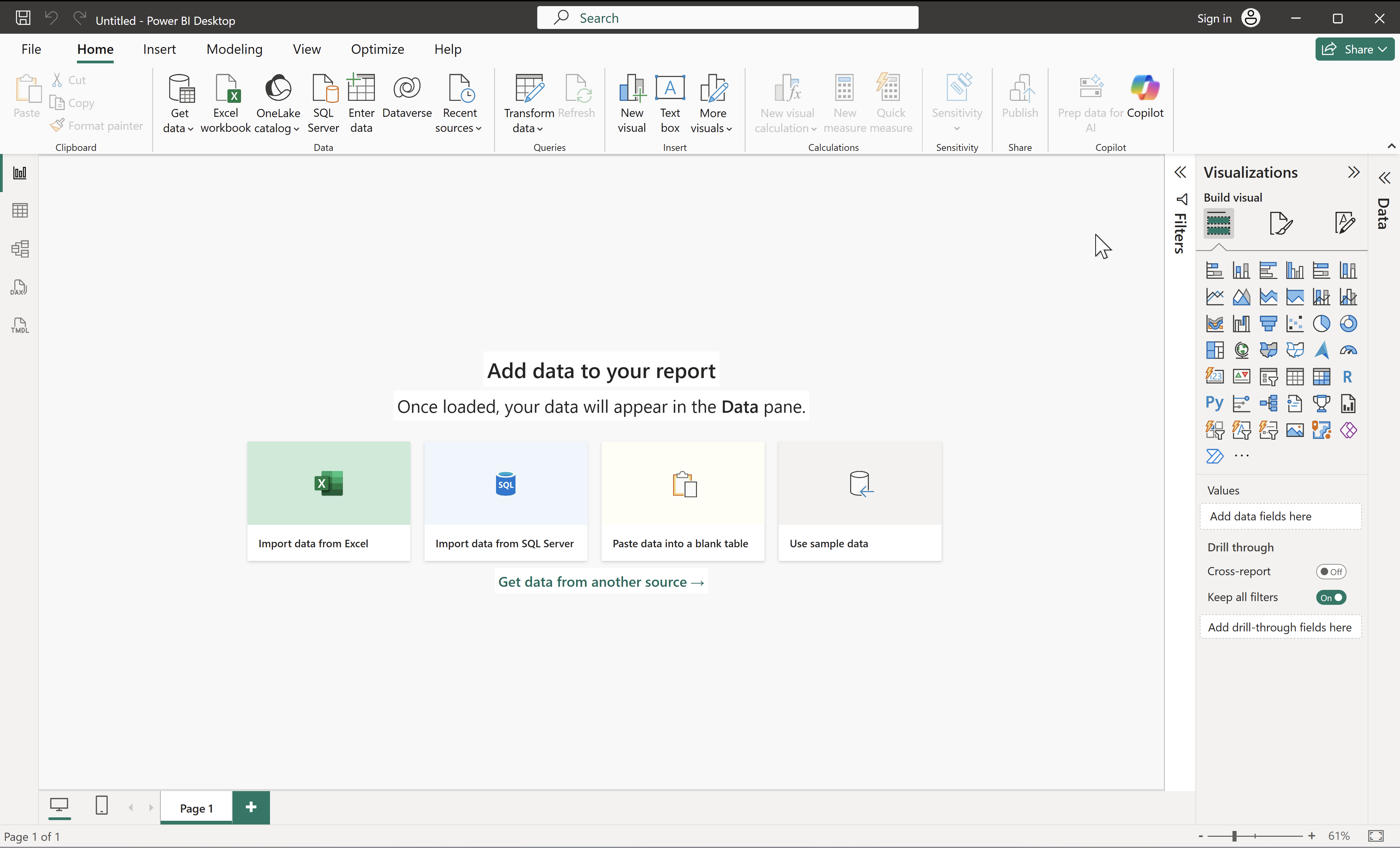Open the Insert ribbon tab
This screenshot has height=848, width=1400.
pos(160,49)
